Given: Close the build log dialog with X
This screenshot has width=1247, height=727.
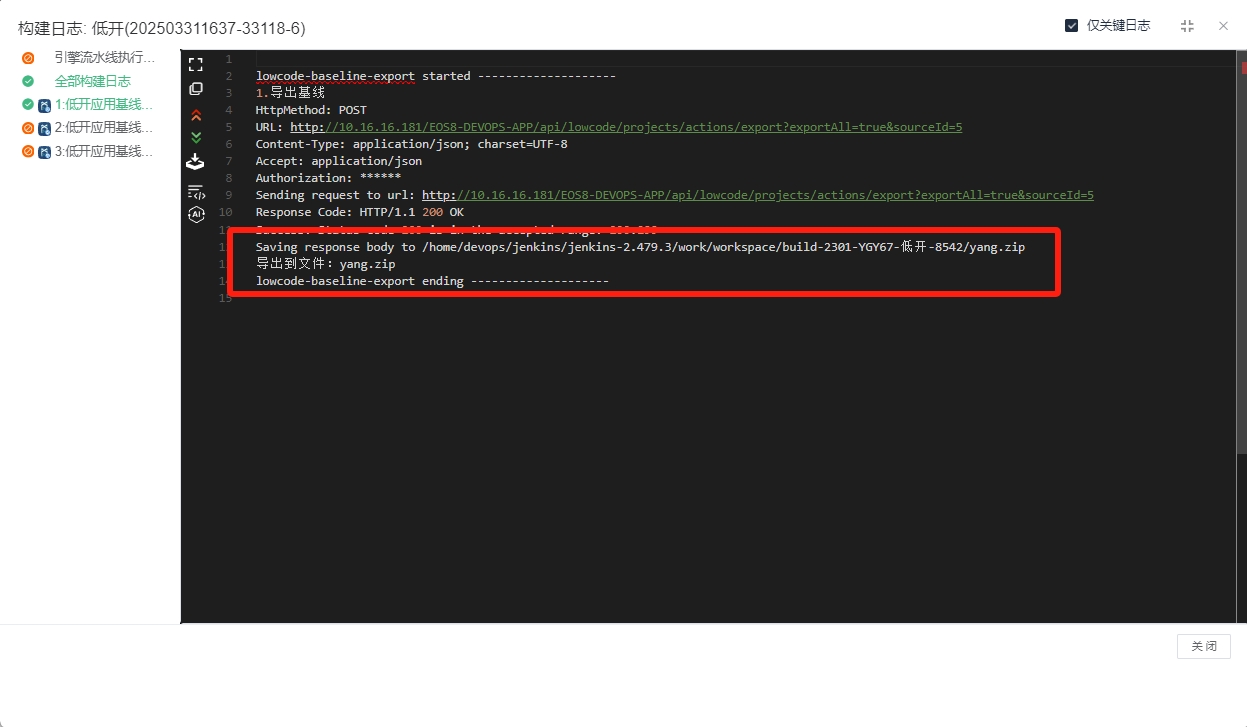Looking at the screenshot, I should pyautogui.click(x=1223, y=26).
